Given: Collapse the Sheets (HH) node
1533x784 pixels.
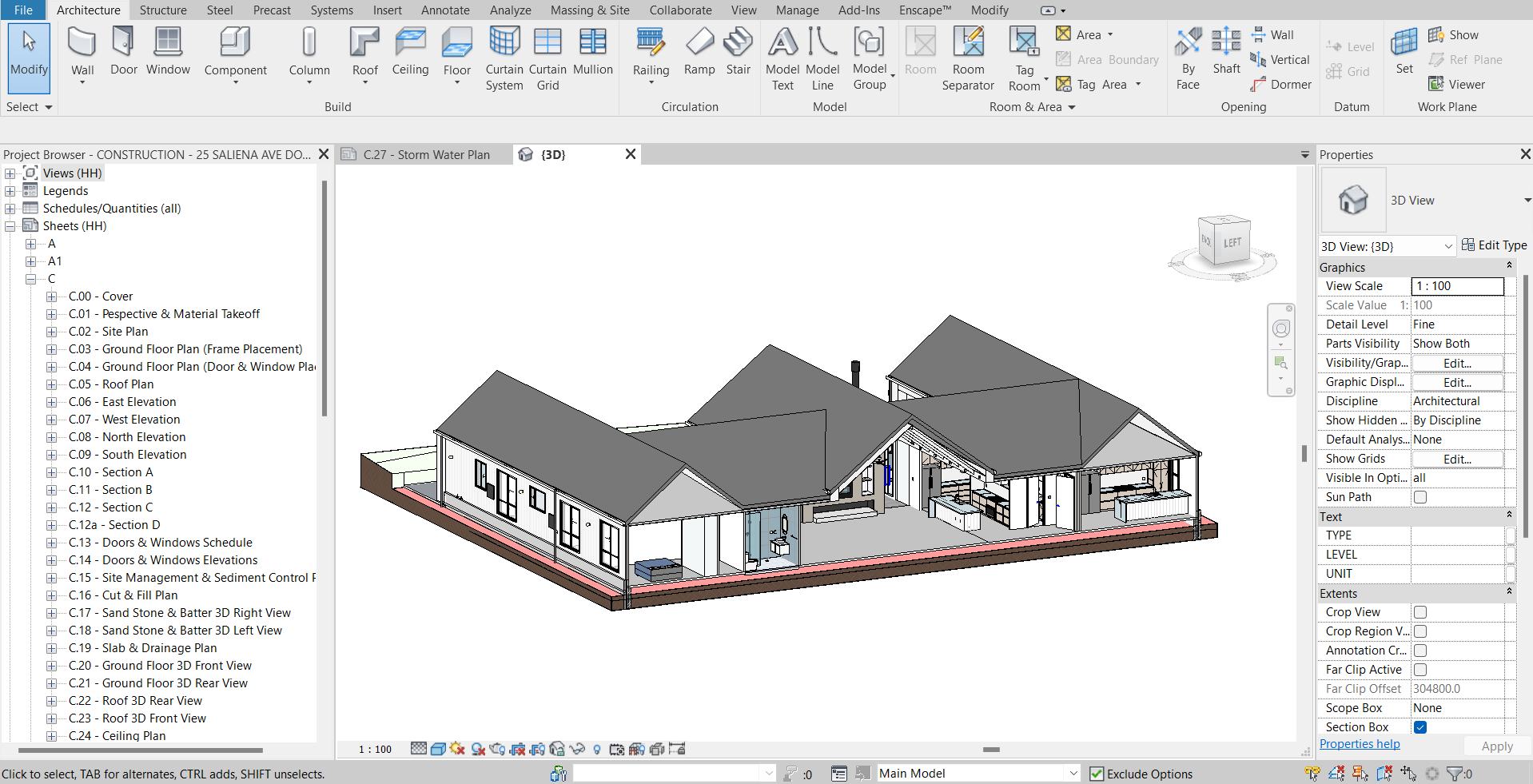Looking at the screenshot, I should pos(10,226).
